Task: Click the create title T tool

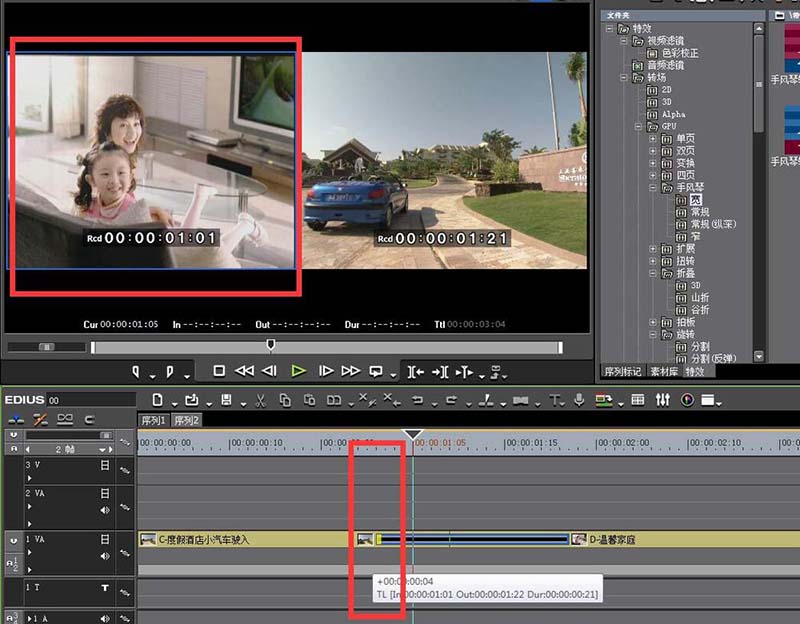Action: pos(555,400)
